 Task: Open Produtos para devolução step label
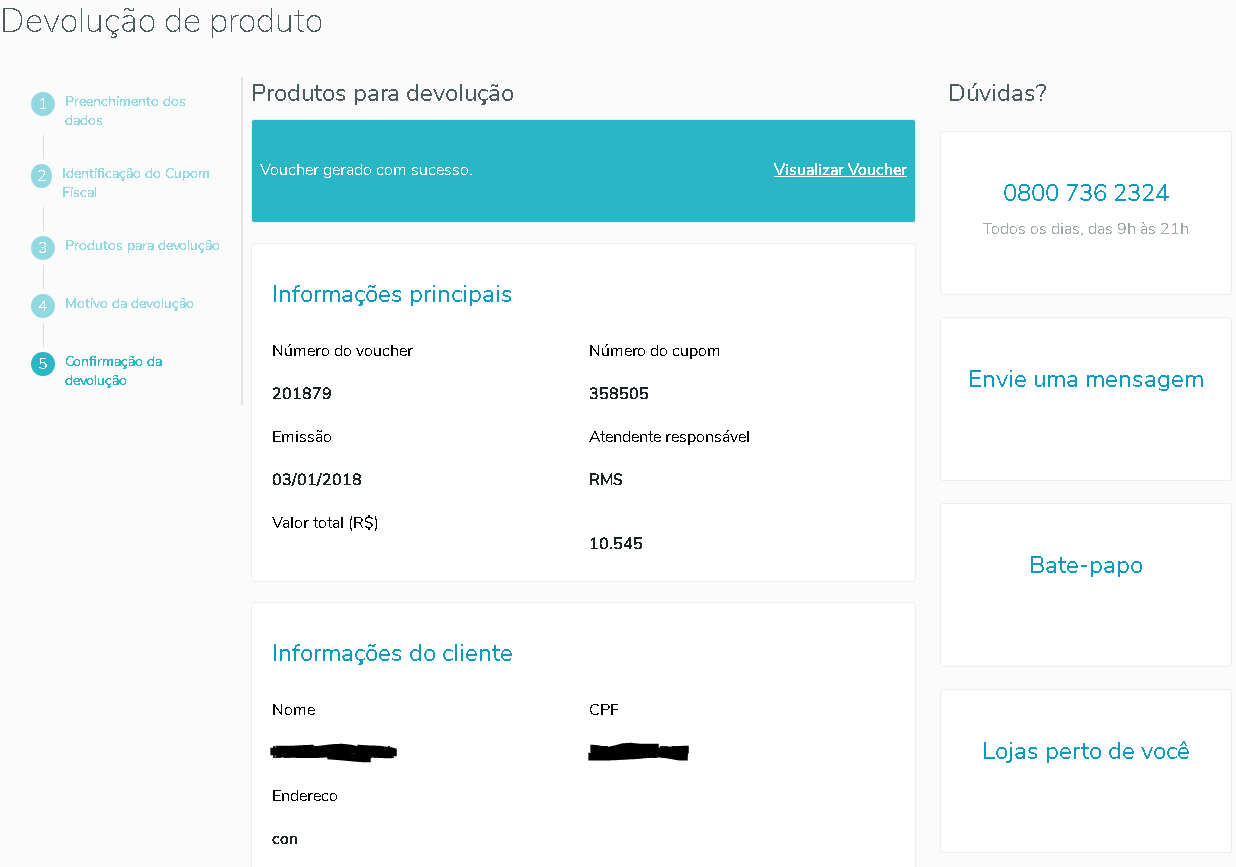tap(142, 246)
